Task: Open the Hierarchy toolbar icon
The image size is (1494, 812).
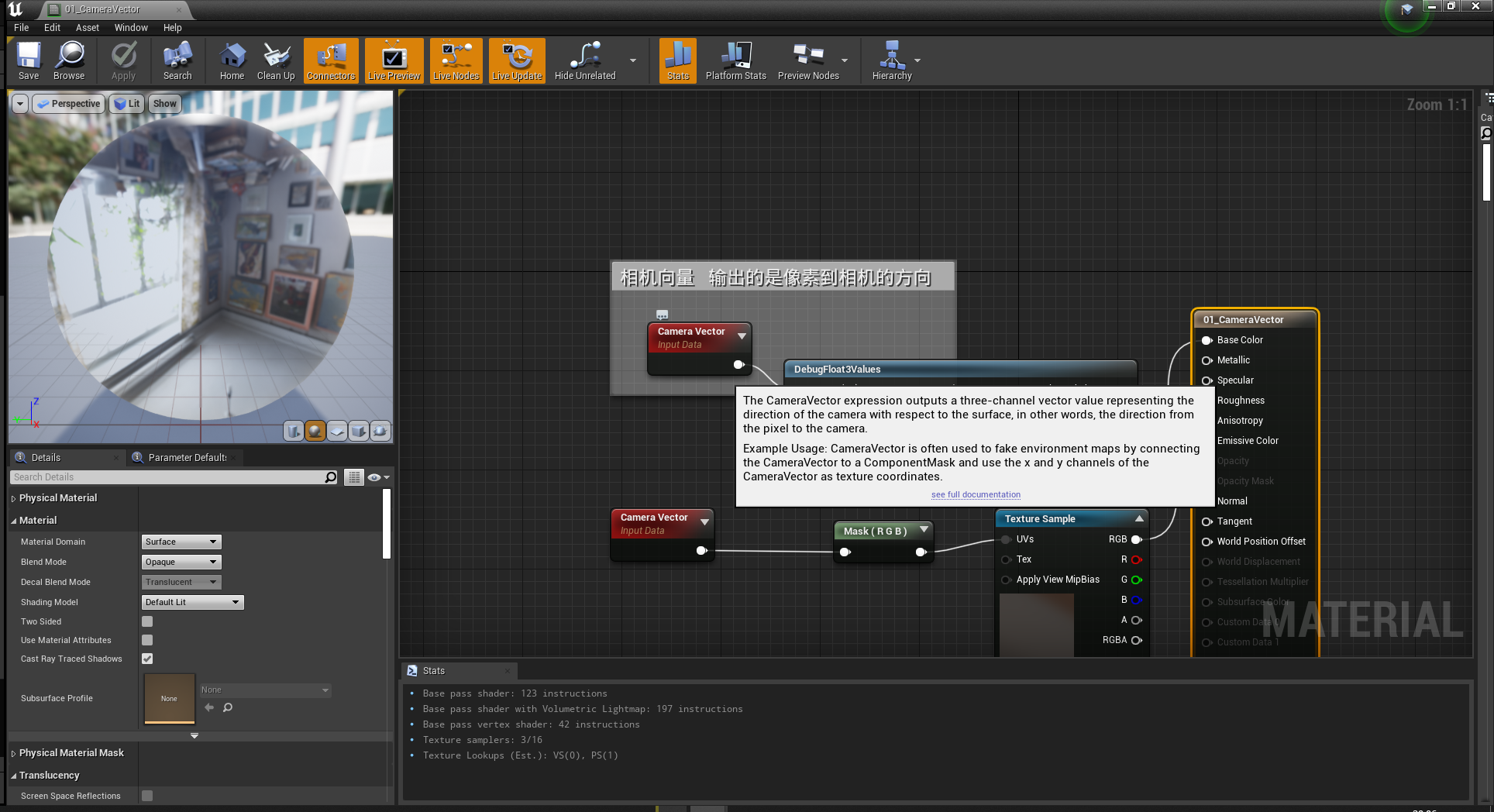Action: [891, 60]
